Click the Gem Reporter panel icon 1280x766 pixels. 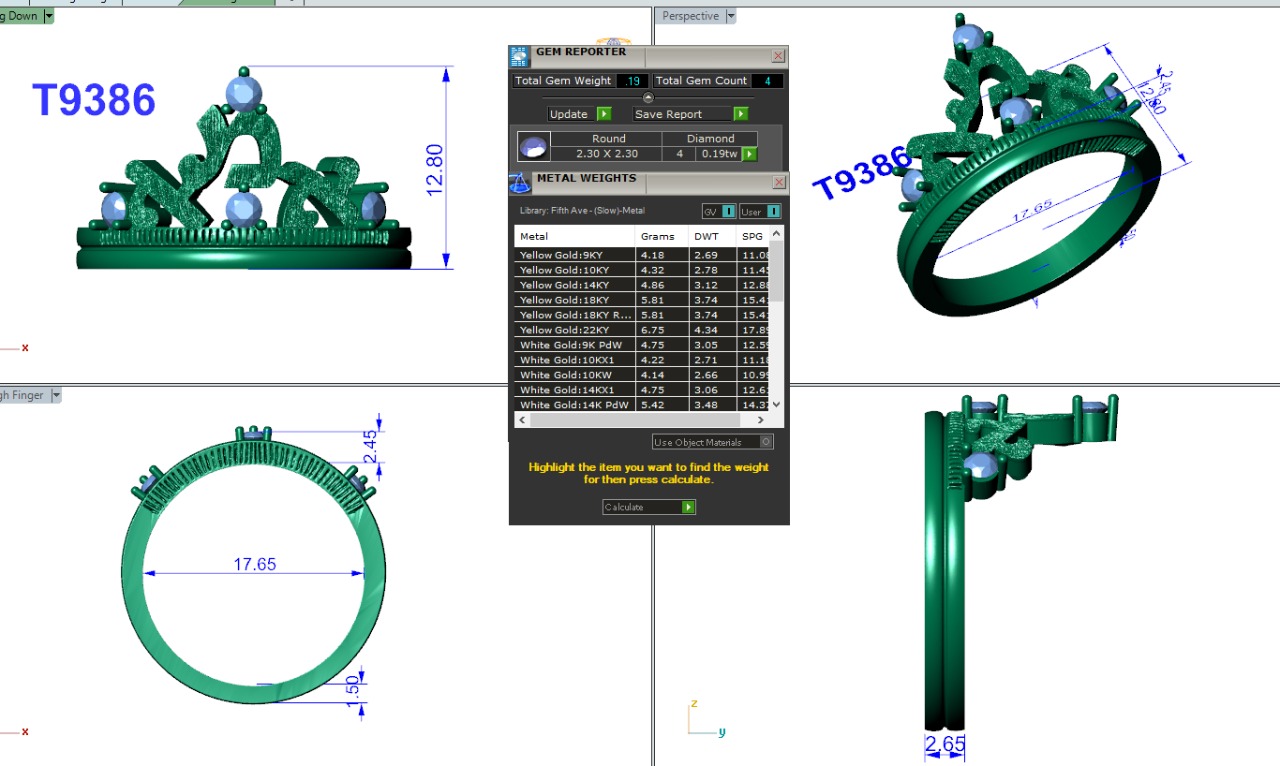click(519, 56)
